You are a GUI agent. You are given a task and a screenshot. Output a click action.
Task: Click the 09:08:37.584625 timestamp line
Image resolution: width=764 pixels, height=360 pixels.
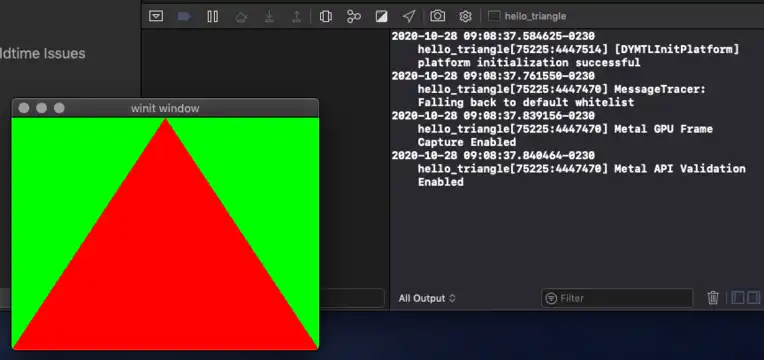pyautogui.click(x=493, y=36)
